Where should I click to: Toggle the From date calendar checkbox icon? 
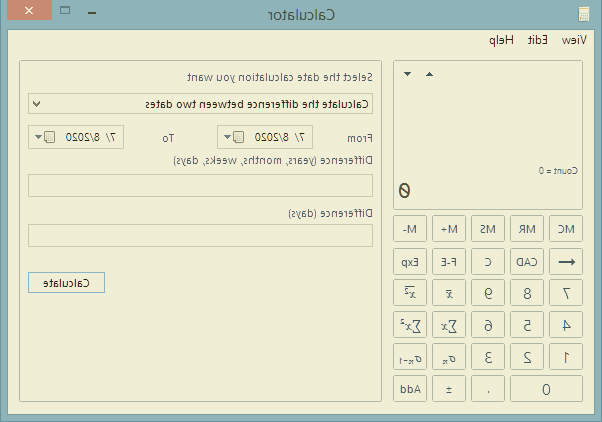click(238, 137)
